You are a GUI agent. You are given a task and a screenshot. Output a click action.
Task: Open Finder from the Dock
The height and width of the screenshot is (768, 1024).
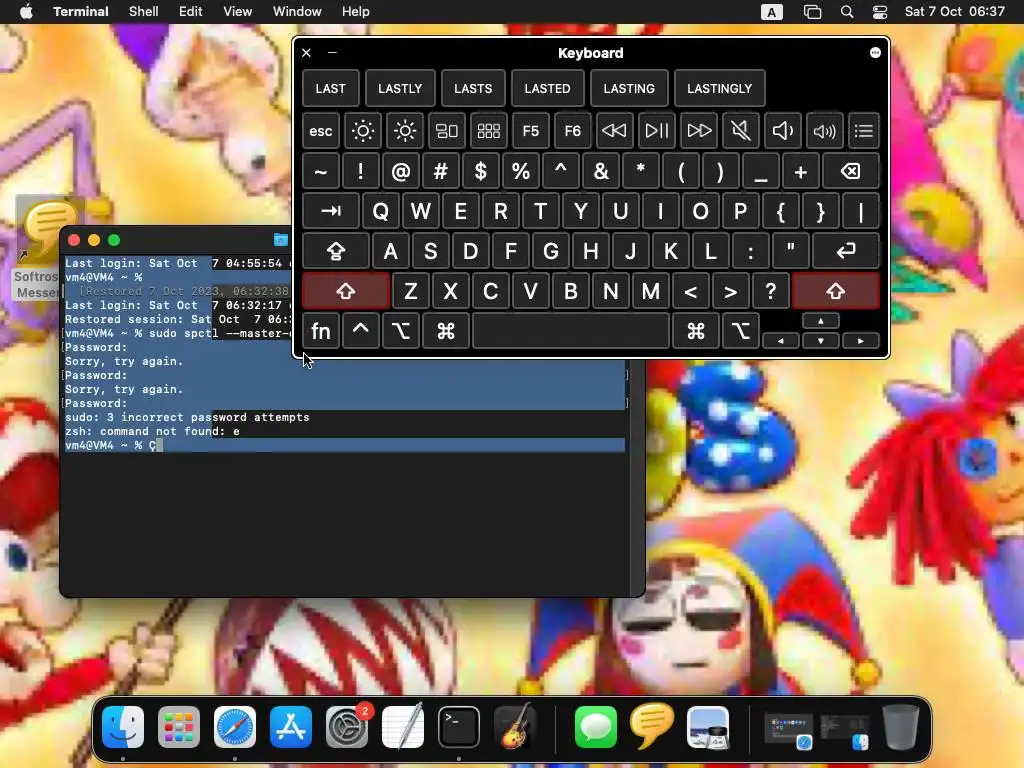pyautogui.click(x=123, y=727)
